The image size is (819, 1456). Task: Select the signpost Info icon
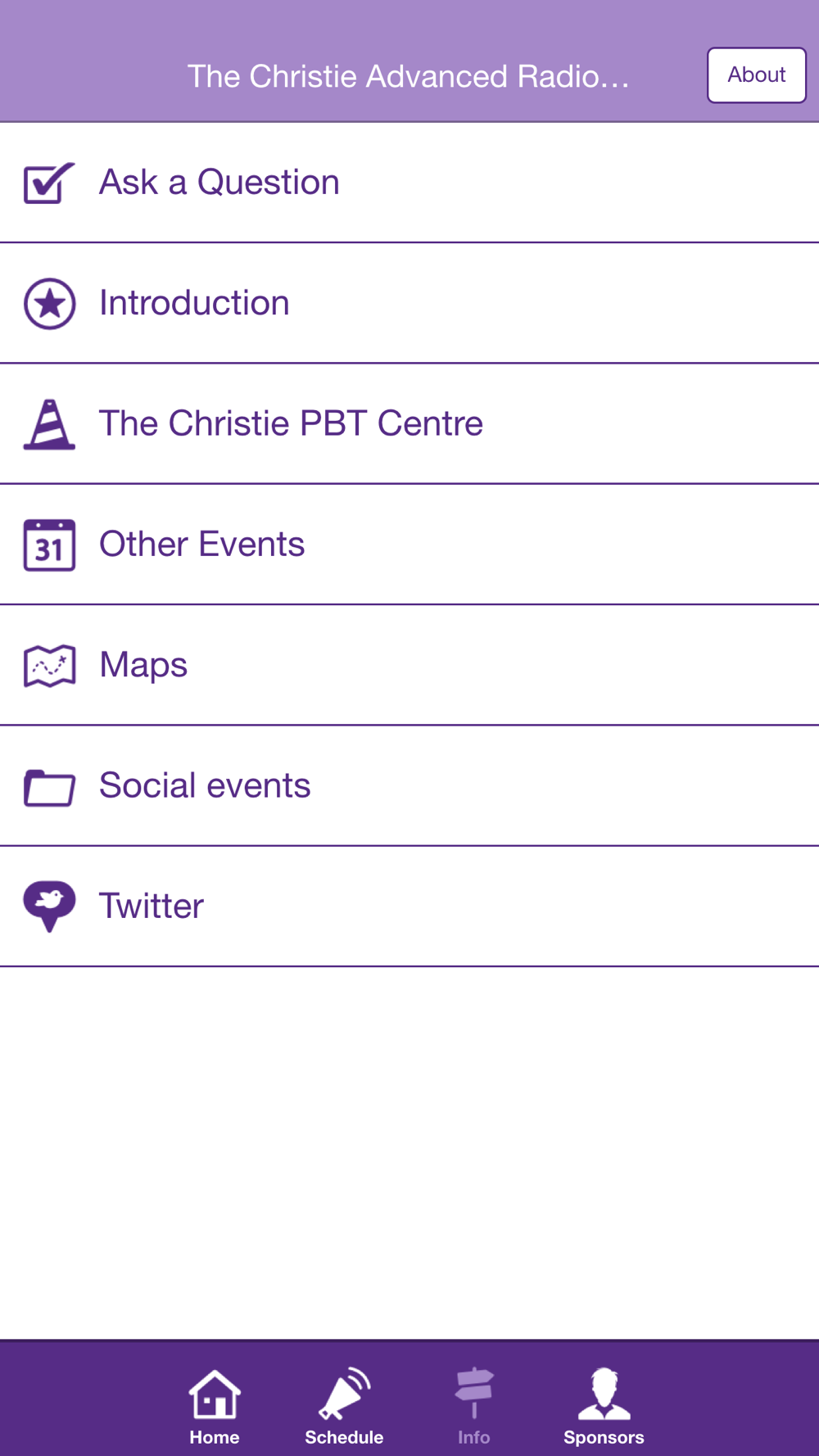tap(474, 1392)
